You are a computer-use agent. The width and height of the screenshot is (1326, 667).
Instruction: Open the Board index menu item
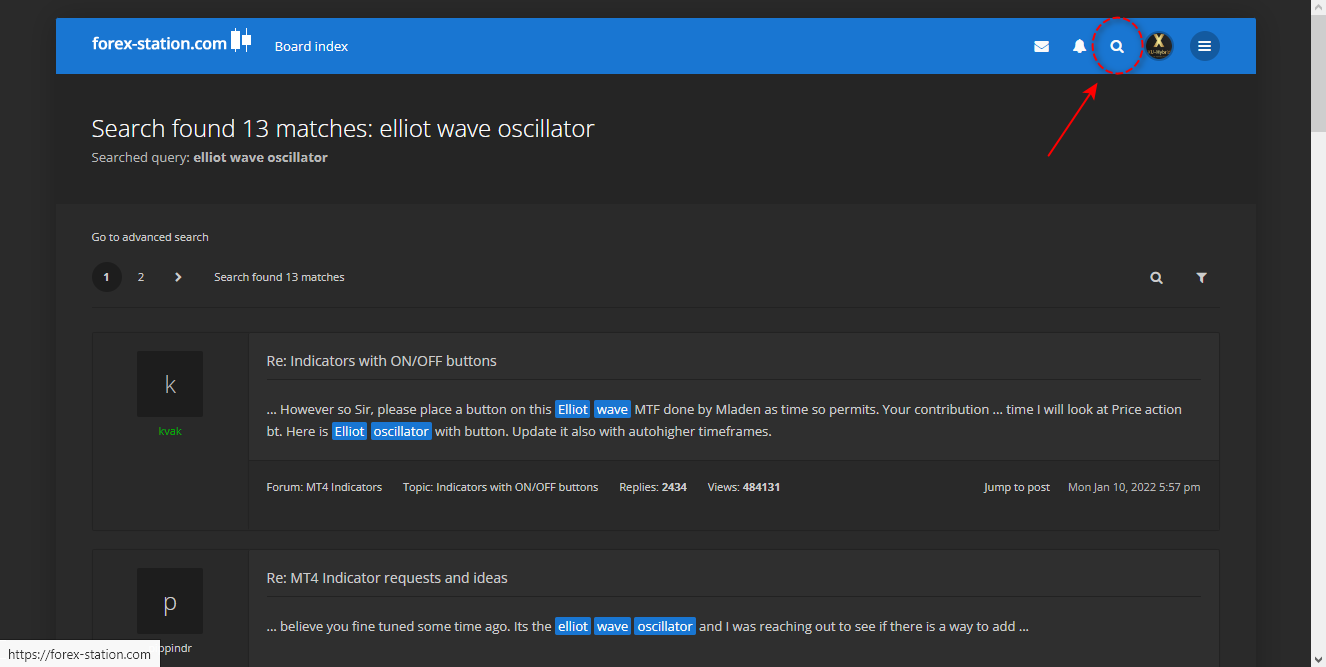coord(311,46)
